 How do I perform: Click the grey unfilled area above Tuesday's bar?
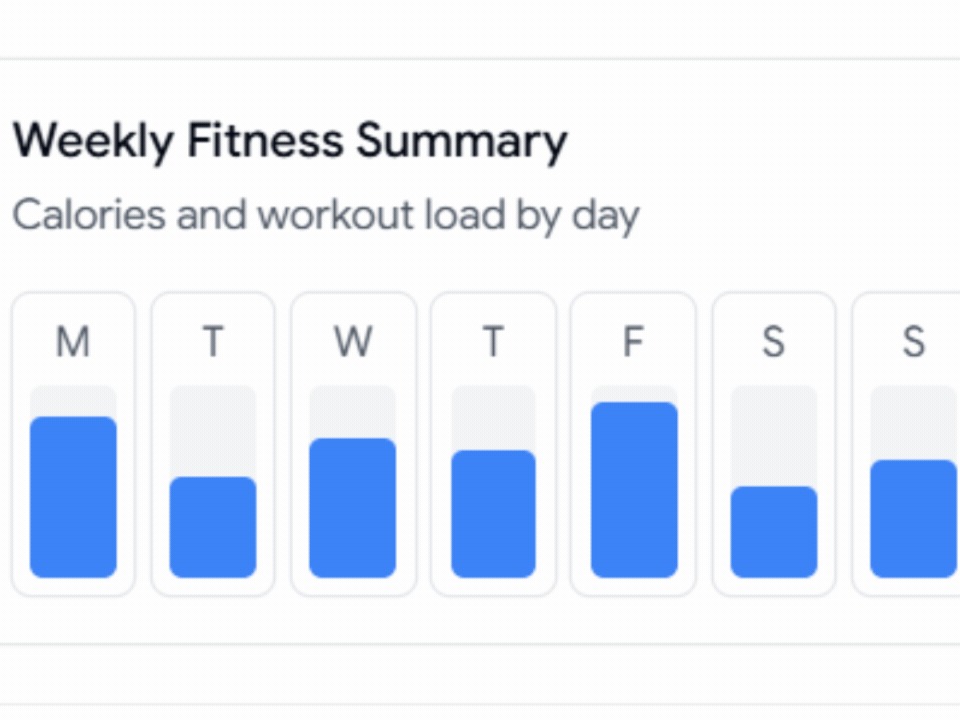point(213,431)
